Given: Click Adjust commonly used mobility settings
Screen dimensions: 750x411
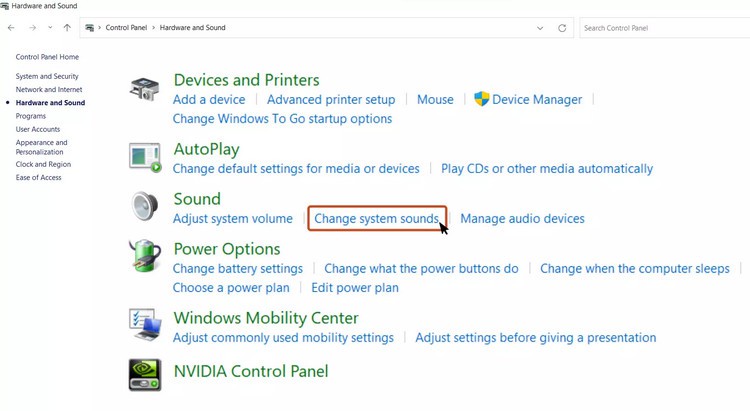Looking at the screenshot, I should coord(283,338).
